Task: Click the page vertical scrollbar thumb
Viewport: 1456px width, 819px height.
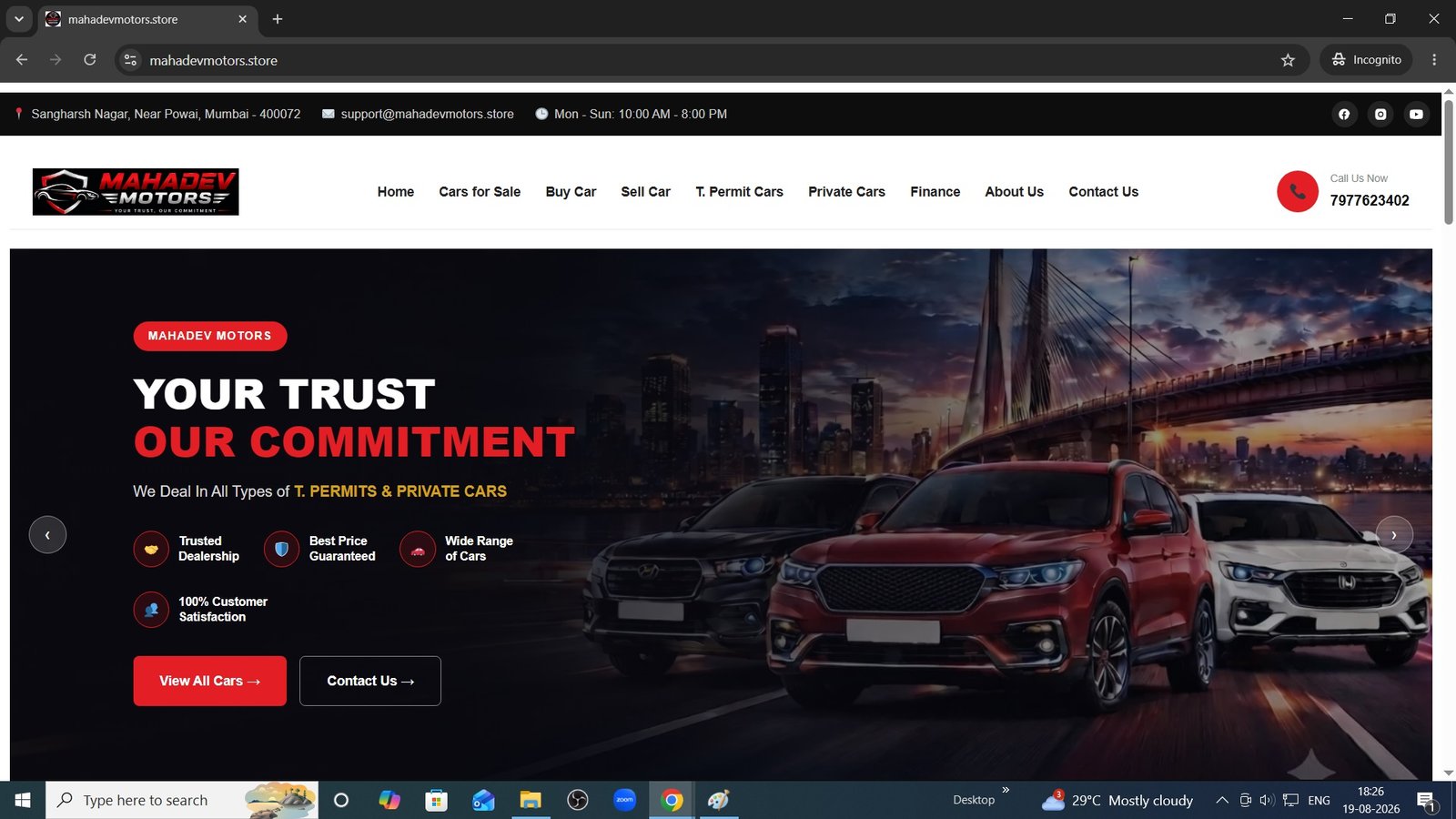Action: click(x=1449, y=162)
